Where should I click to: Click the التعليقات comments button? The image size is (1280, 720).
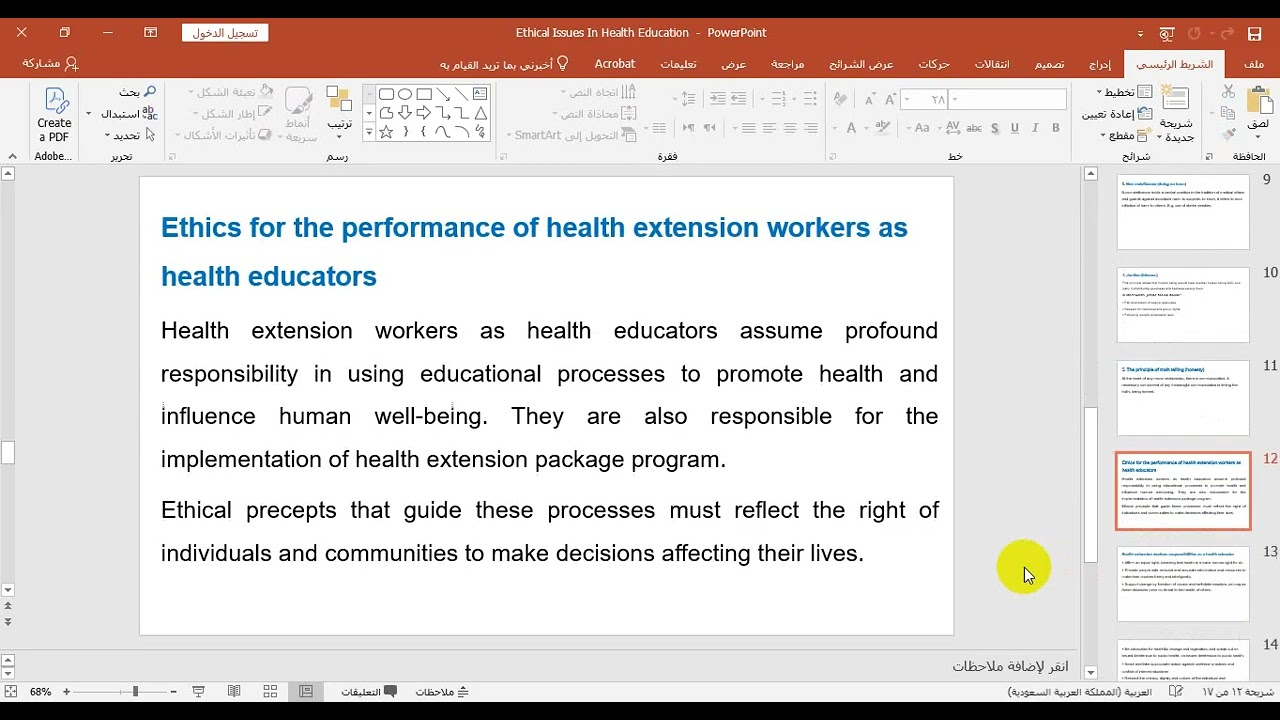pos(369,691)
